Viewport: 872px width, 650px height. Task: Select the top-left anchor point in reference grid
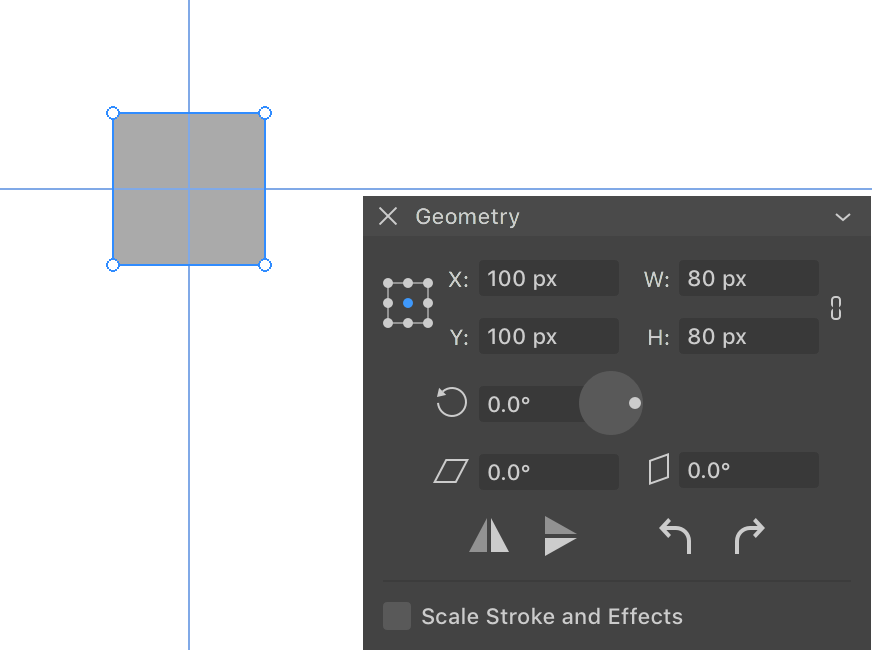(x=388, y=284)
